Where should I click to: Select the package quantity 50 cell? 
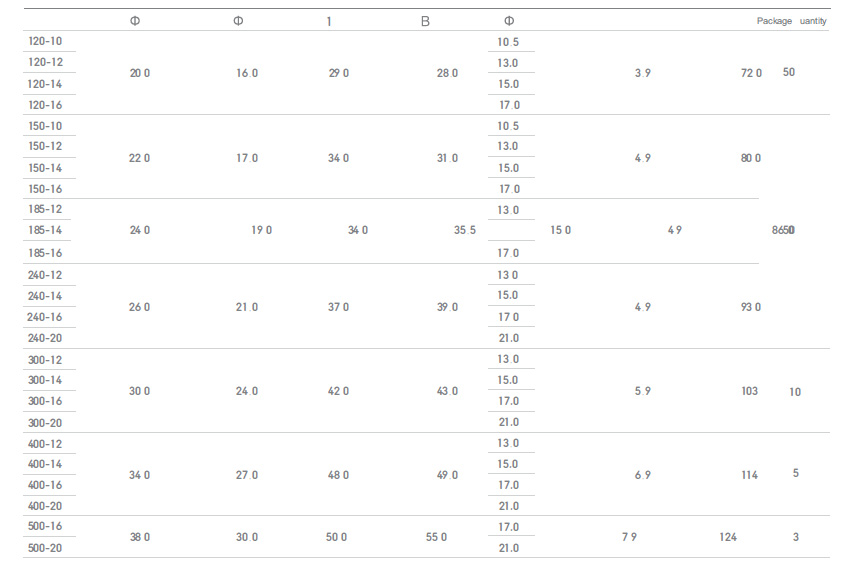click(789, 72)
